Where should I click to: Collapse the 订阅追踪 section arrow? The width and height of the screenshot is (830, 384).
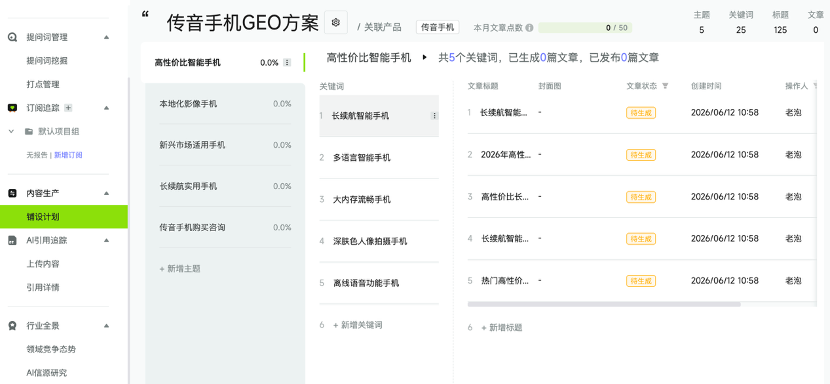click(x=106, y=108)
